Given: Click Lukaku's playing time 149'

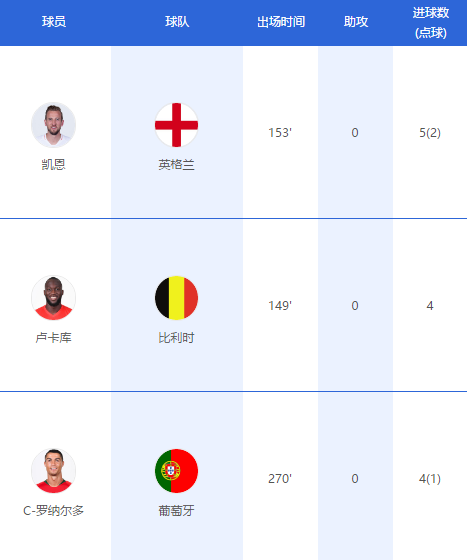Looking at the screenshot, I should pyautogui.click(x=280, y=306).
